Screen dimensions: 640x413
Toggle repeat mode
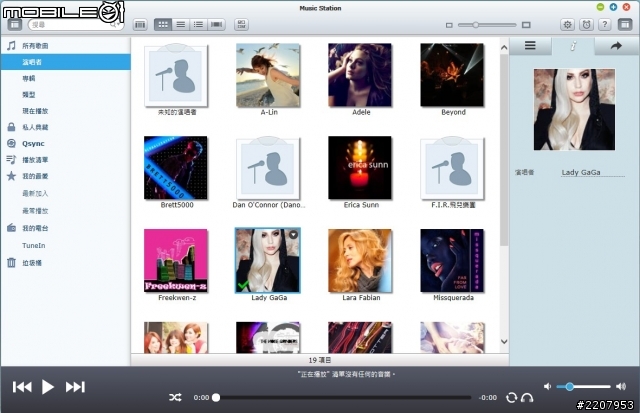point(511,397)
